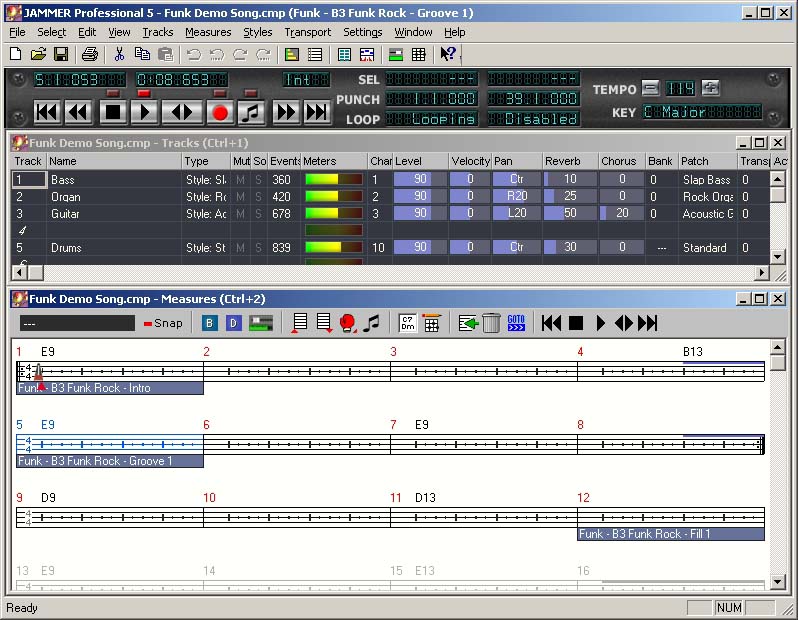The image size is (798, 620).
Task: Click the grid with pencil icon
Action: (x=432, y=323)
